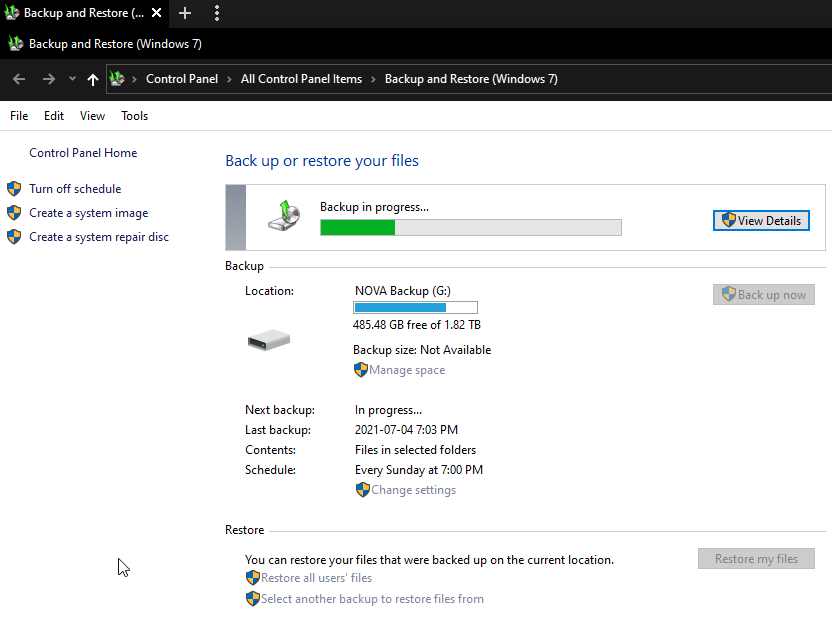Expand chevron after All Control Panel Items
The width and height of the screenshot is (832, 623).
[x=374, y=80]
